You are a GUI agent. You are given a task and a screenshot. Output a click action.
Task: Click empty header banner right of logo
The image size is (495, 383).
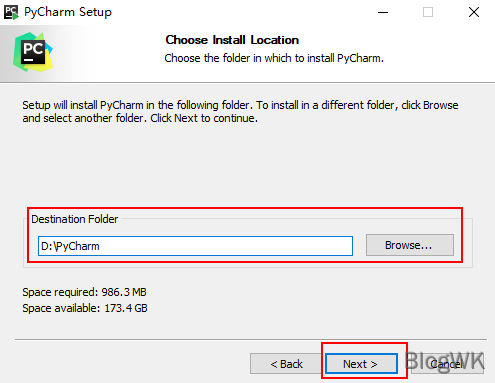pos(433,53)
